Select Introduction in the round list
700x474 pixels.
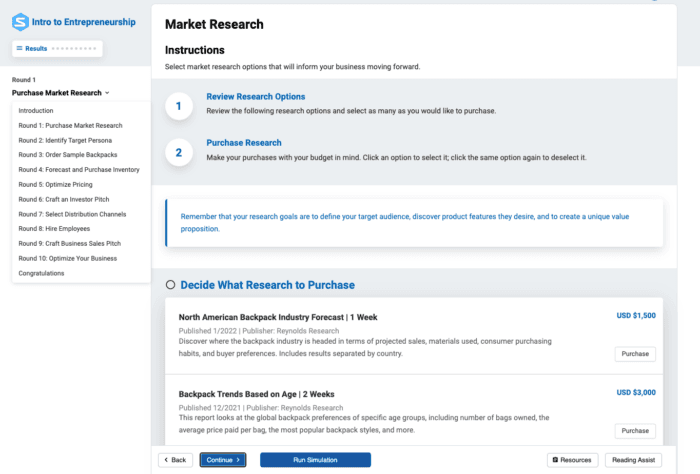36,111
